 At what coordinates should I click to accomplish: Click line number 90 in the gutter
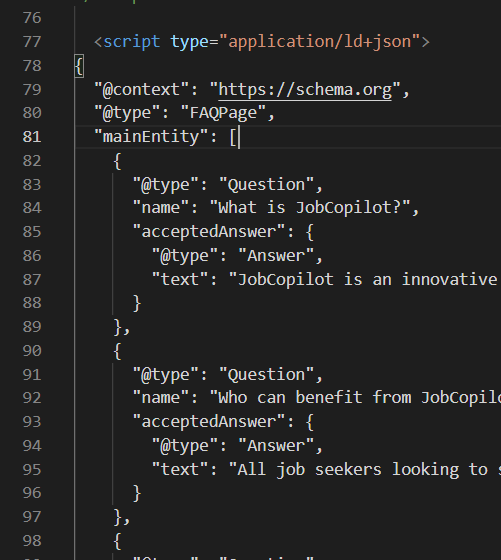[x=32, y=351]
